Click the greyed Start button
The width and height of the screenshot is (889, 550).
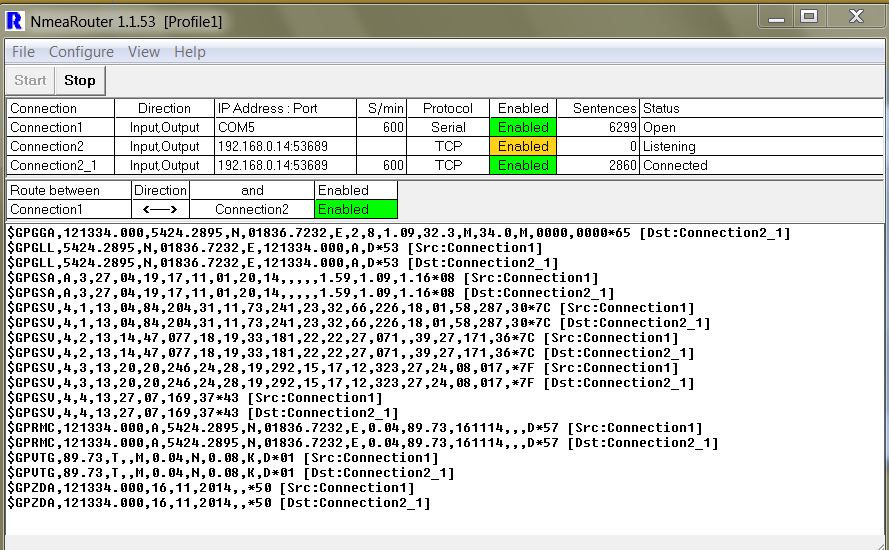(x=30, y=80)
